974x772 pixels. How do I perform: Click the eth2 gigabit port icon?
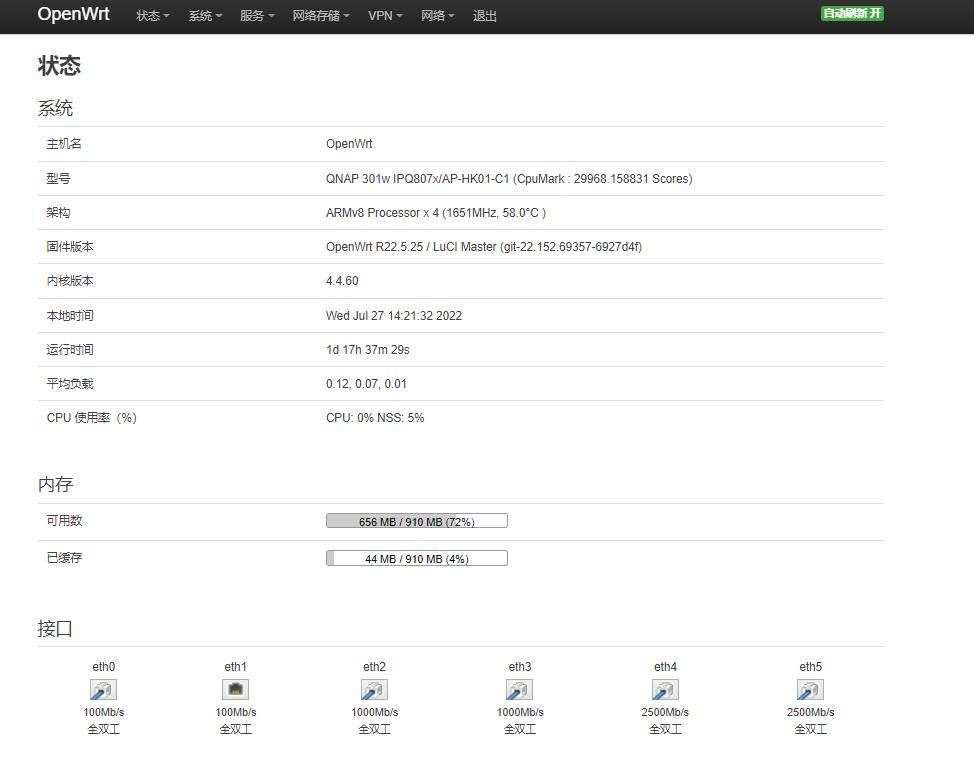pyautogui.click(x=374, y=689)
